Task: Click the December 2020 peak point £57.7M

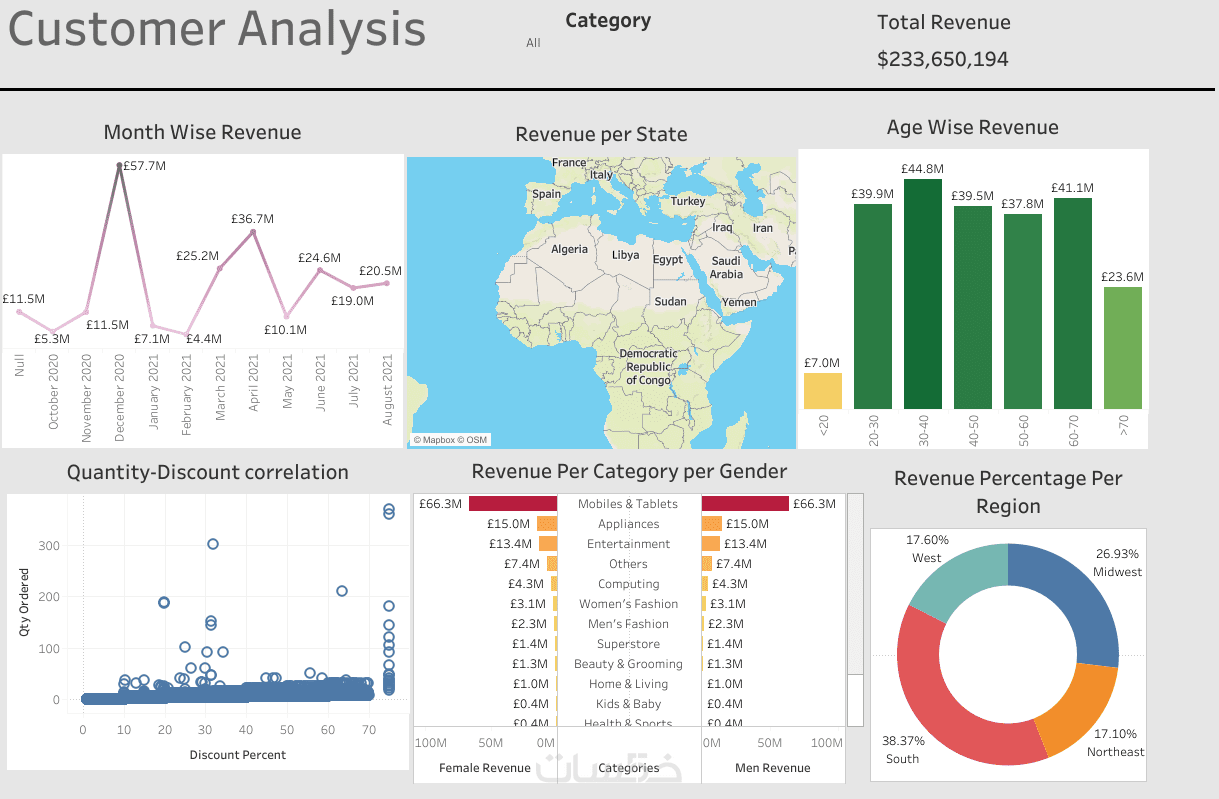Action: coord(120,166)
